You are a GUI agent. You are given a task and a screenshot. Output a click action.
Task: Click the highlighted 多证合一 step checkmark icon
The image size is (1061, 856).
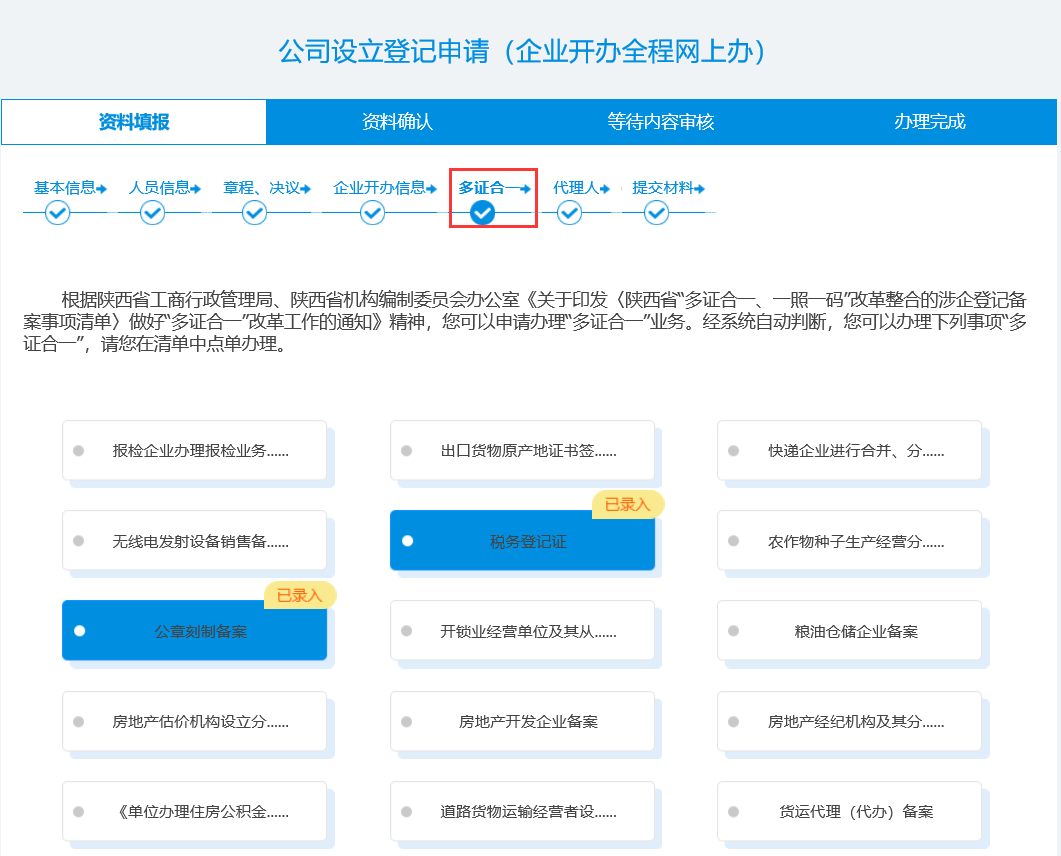pos(483,212)
